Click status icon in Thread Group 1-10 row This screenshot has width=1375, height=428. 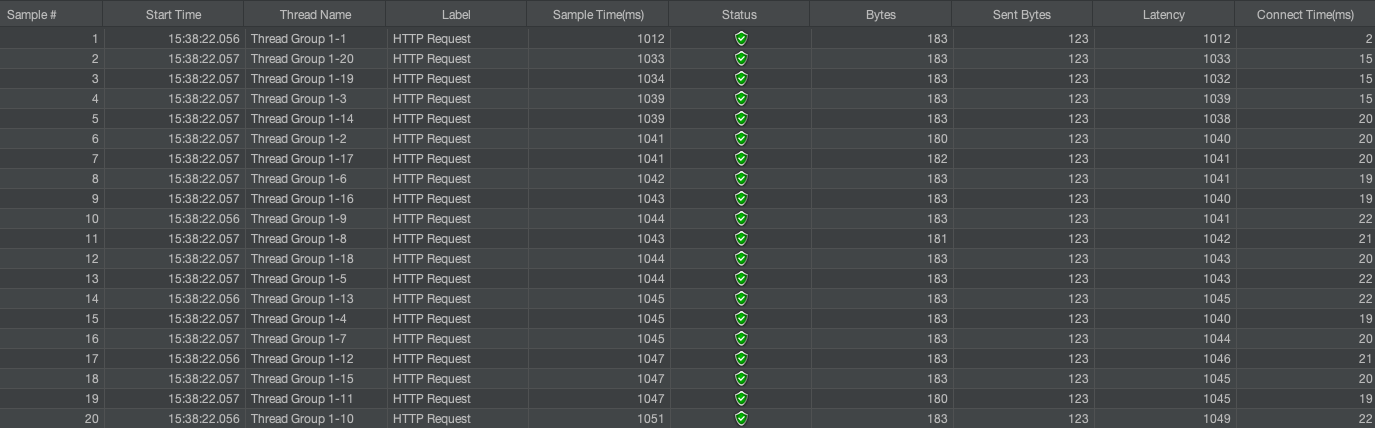click(741, 419)
